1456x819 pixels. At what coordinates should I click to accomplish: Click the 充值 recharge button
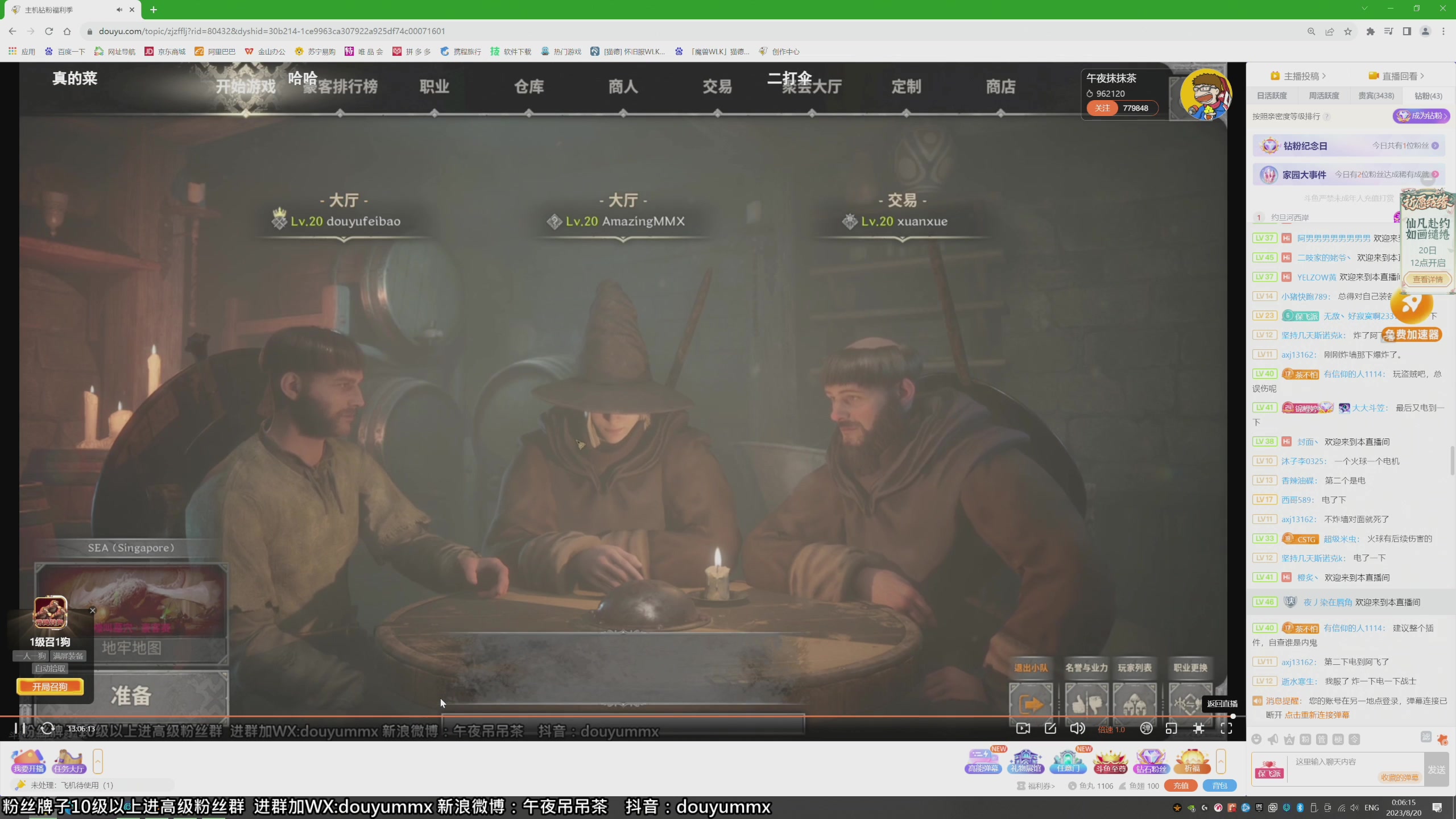(1181, 785)
